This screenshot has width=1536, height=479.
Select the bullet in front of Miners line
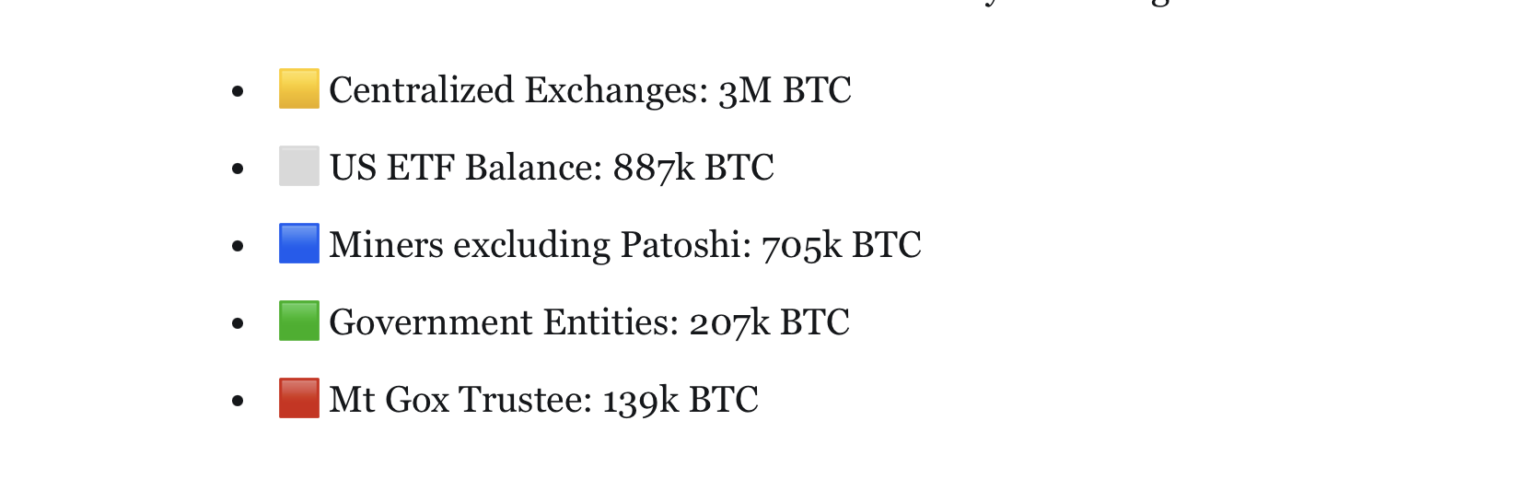[x=237, y=246]
